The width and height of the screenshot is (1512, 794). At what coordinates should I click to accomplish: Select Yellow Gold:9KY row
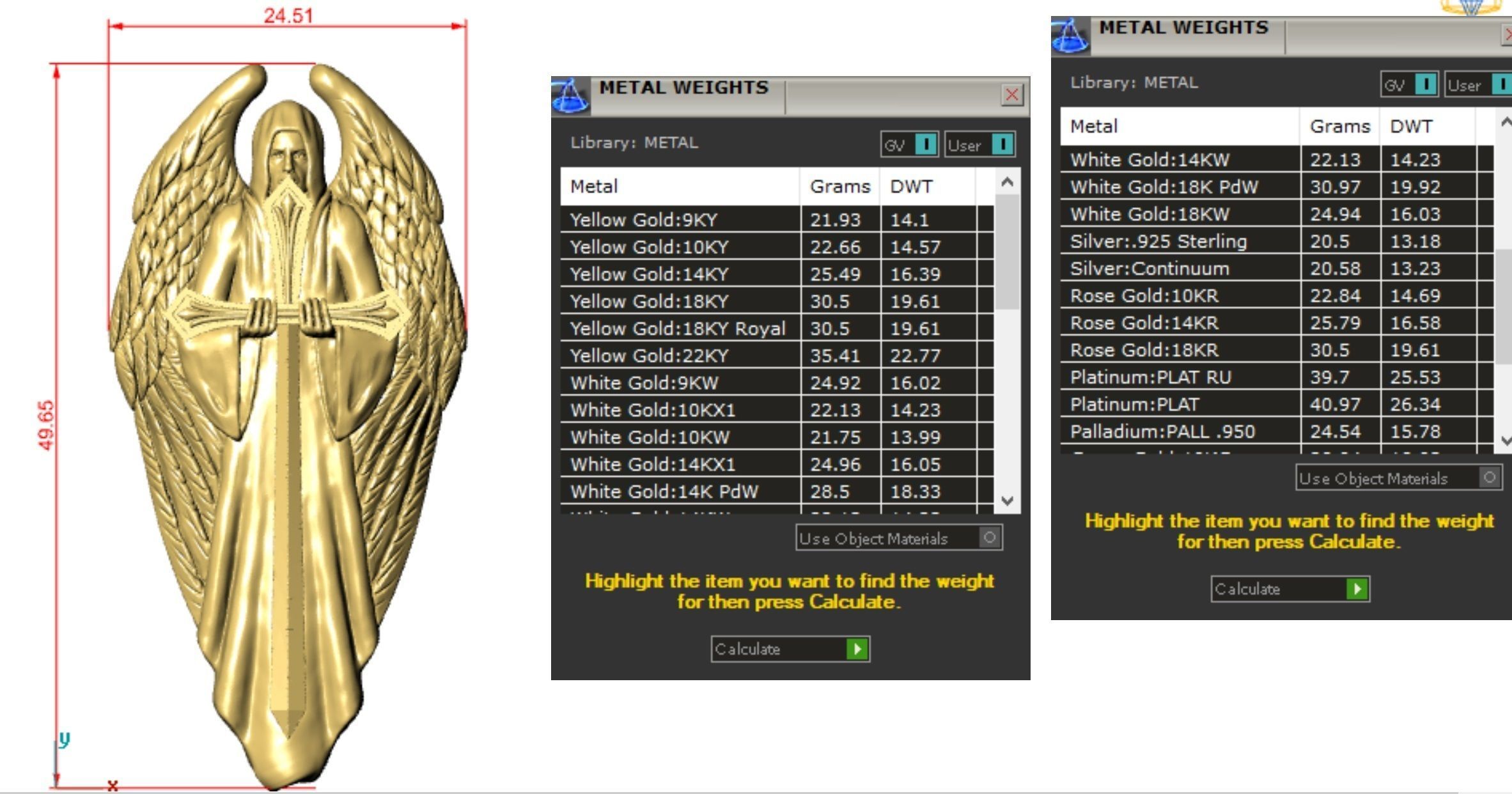pyautogui.click(x=777, y=220)
